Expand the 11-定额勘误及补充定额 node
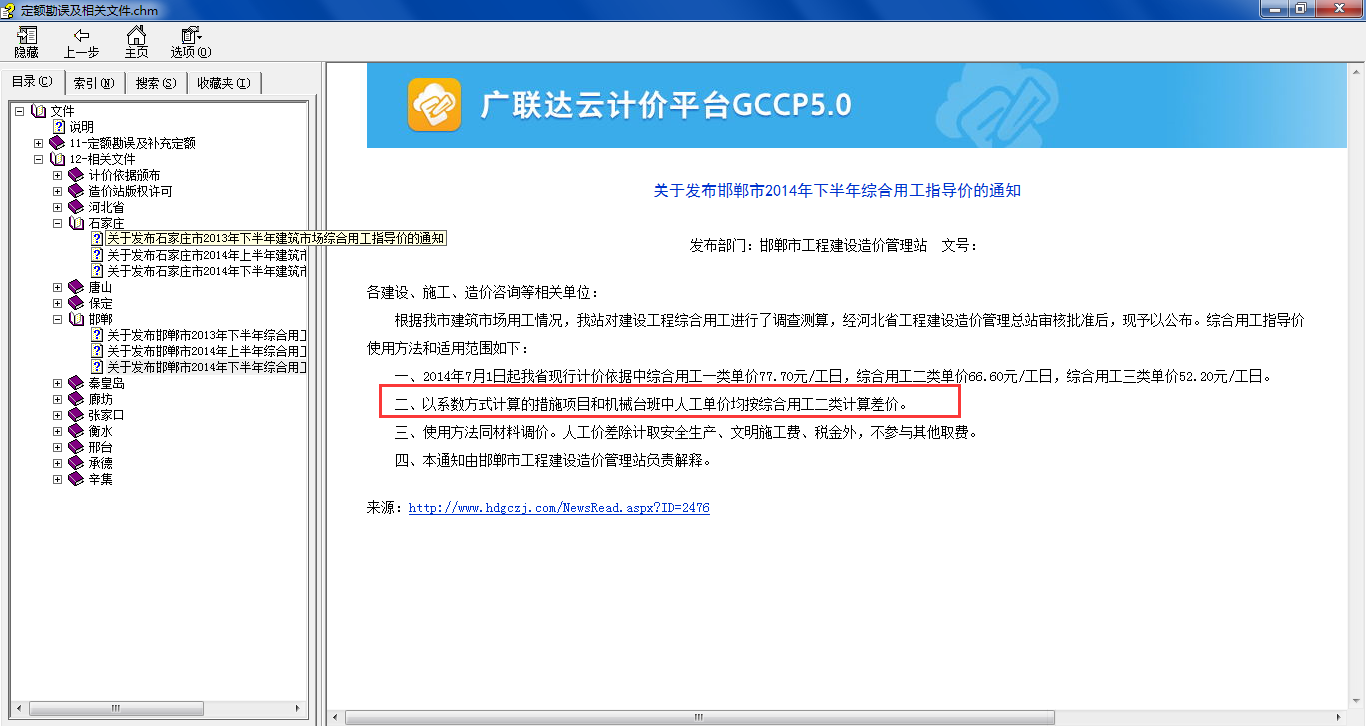This screenshot has width=1366, height=726. pyautogui.click(x=39, y=143)
